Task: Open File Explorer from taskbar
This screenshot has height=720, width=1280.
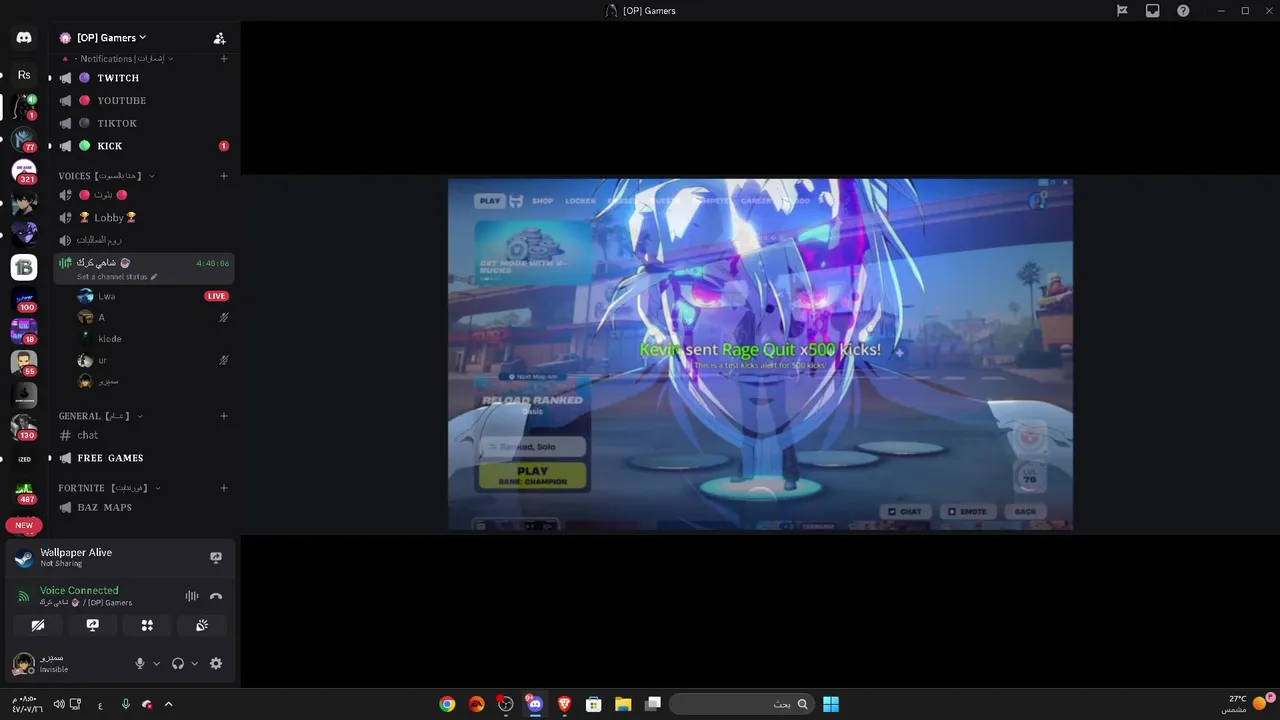Action: point(623,704)
